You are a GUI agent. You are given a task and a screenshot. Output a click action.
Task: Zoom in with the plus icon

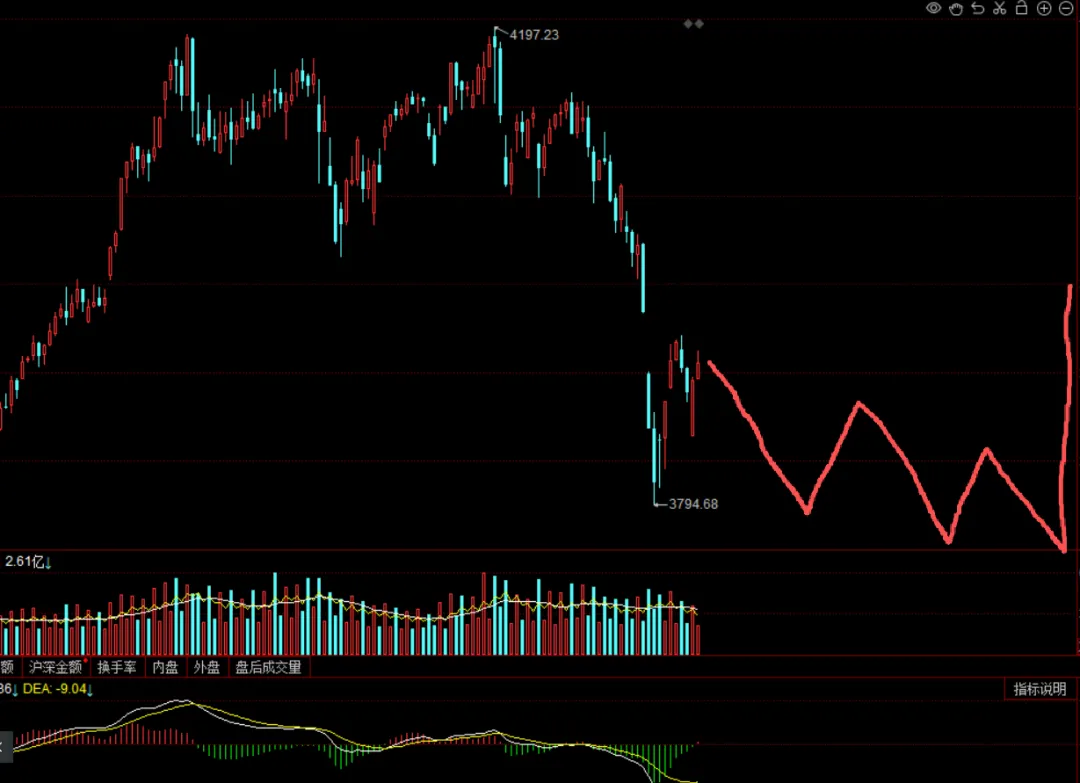click(x=1044, y=8)
